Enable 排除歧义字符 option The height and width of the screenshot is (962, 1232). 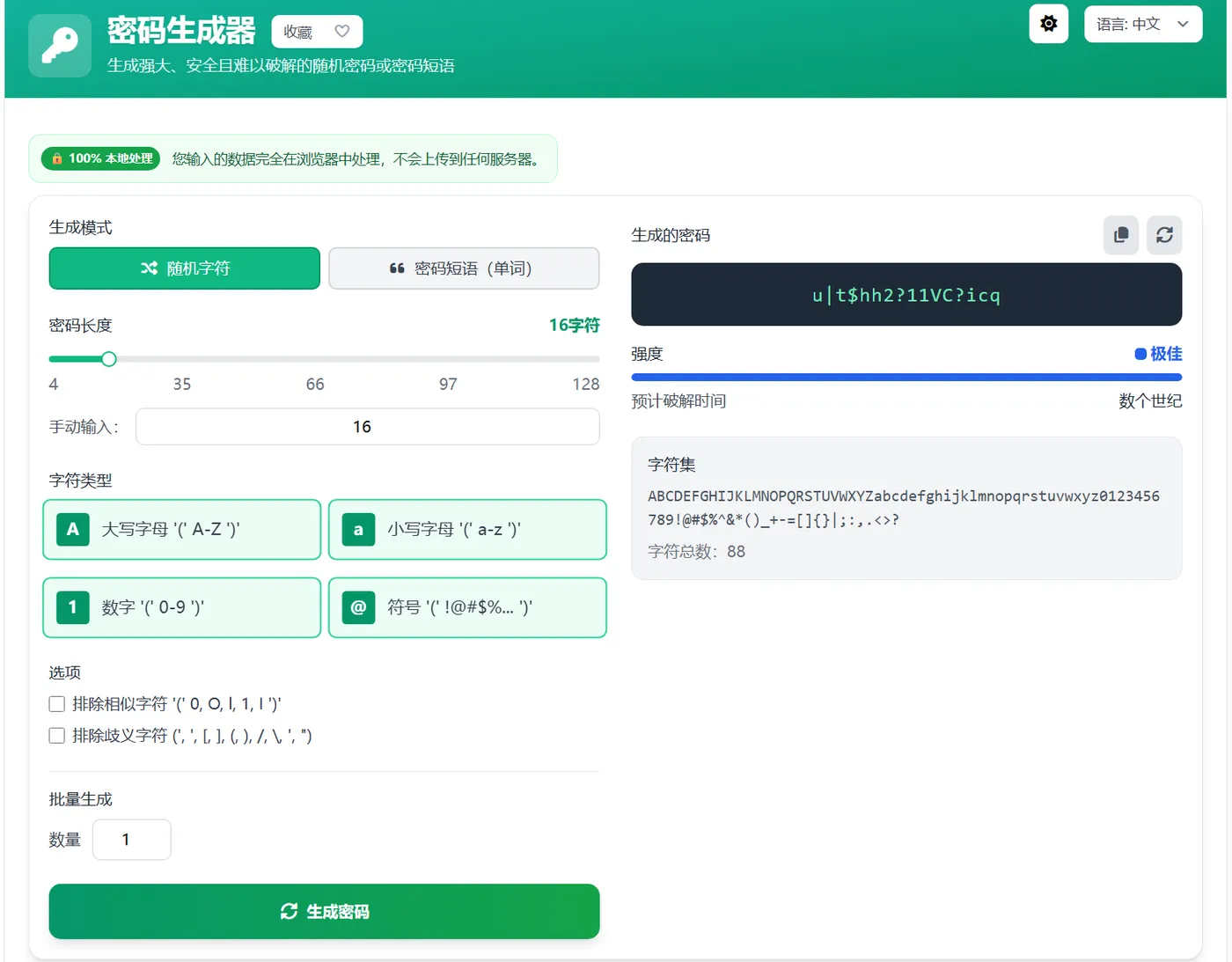click(x=56, y=735)
